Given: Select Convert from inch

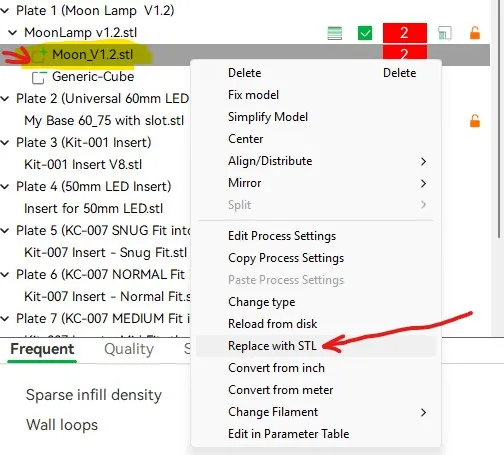Looking at the screenshot, I should [x=316, y=368].
